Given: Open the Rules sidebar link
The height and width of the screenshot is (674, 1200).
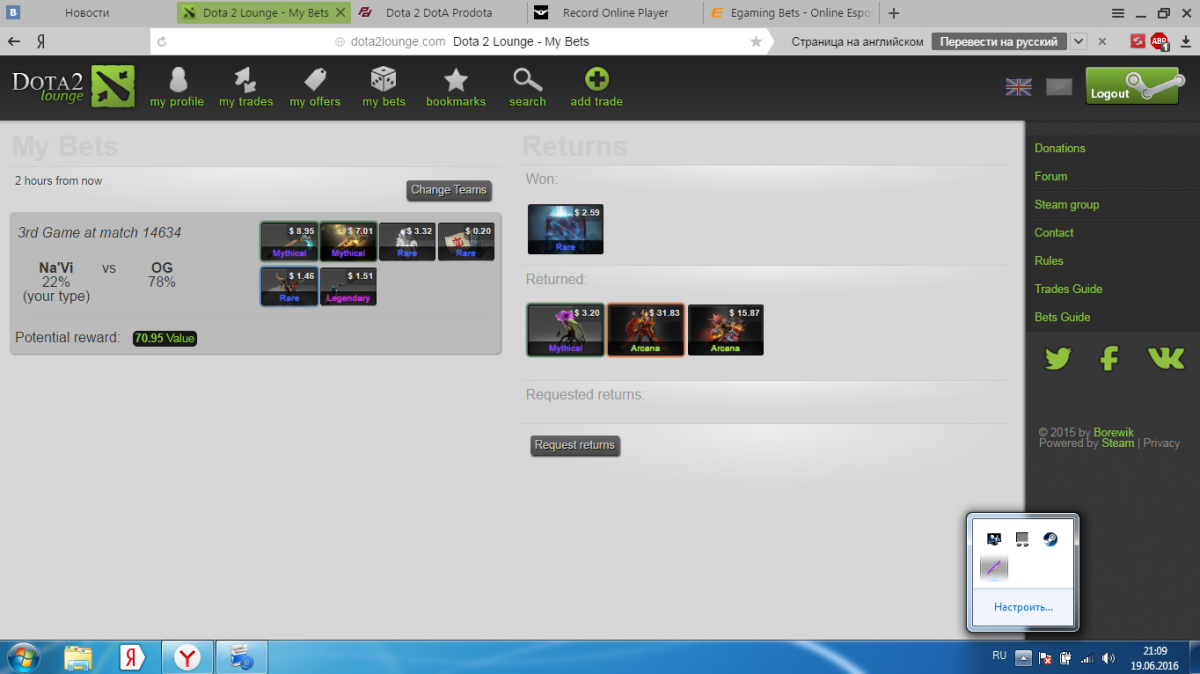Looking at the screenshot, I should click(1049, 260).
